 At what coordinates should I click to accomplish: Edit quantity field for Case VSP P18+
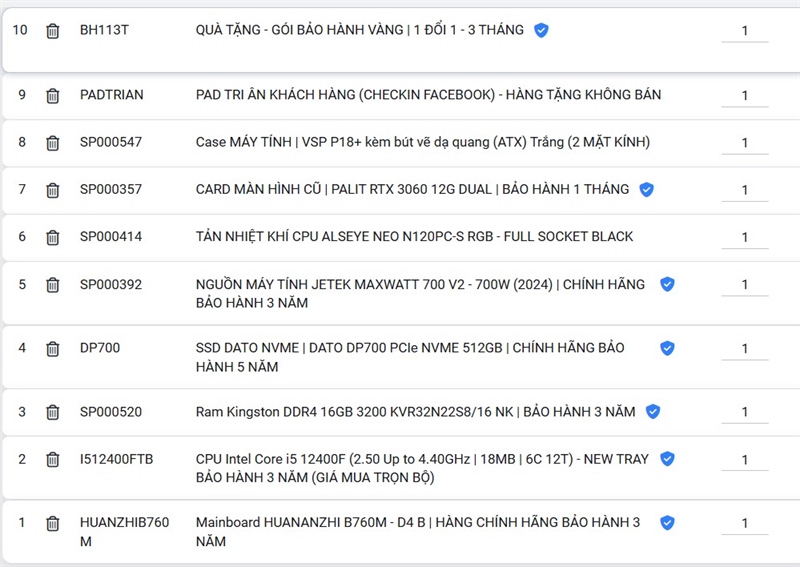coord(745,143)
